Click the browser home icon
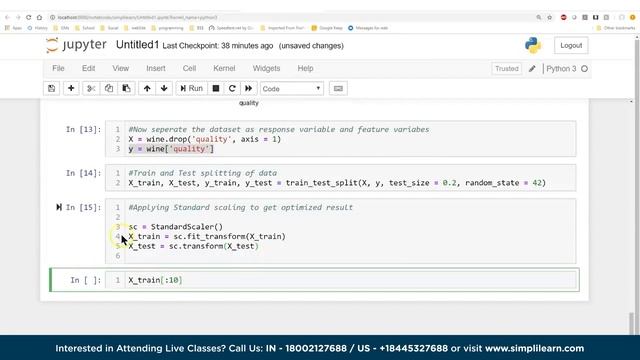This screenshot has height=360, width=640. (39, 18)
